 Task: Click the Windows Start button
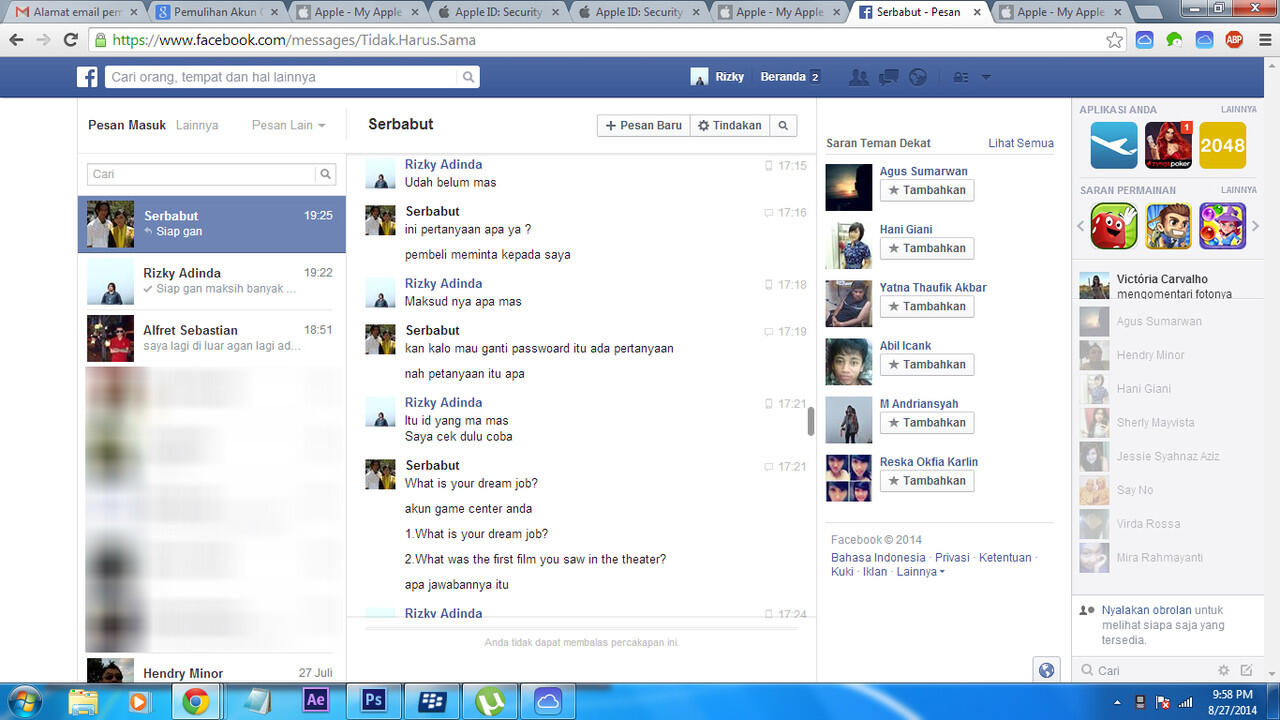[x=22, y=700]
